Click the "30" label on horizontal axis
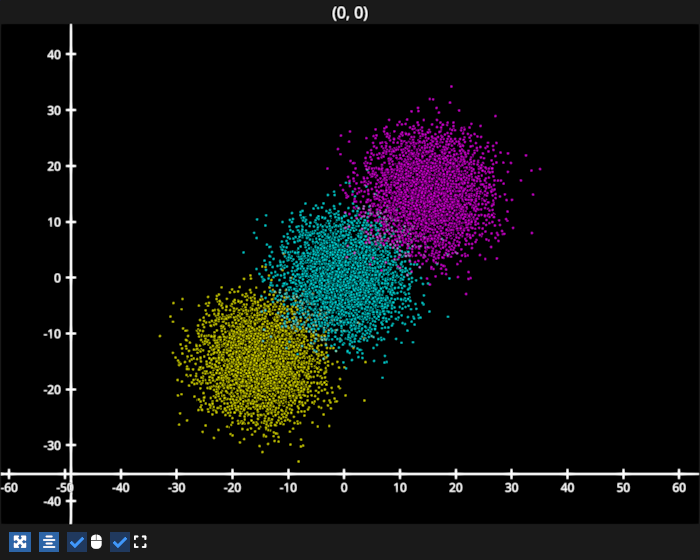The image size is (700, 560). point(512,488)
